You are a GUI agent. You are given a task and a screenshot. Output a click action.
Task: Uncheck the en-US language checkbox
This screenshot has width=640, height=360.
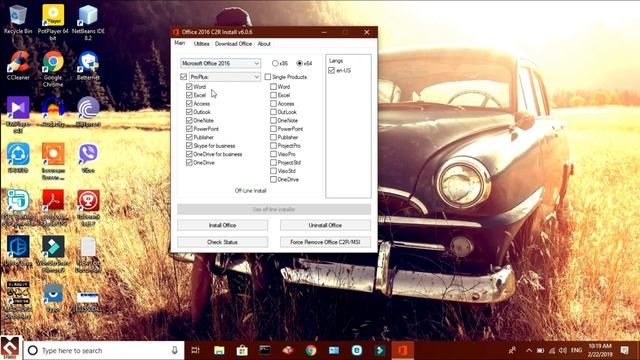pos(331,70)
